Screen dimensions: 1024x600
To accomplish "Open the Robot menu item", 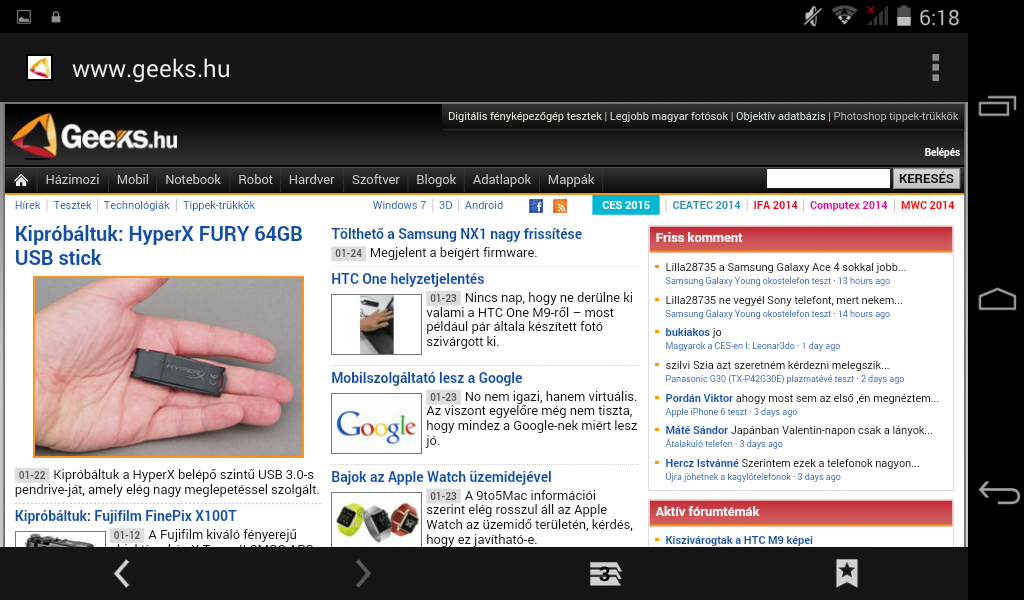I will (255, 180).
